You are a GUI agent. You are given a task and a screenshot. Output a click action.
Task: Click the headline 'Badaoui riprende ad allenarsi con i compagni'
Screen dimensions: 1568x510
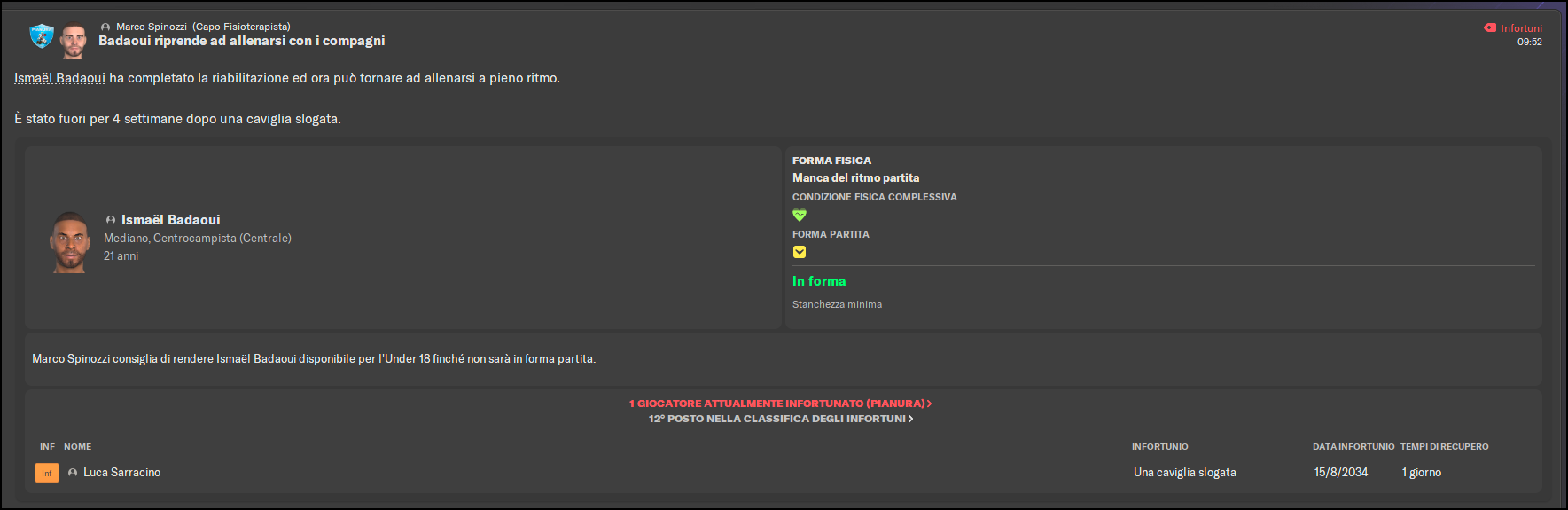pos(241,41)
